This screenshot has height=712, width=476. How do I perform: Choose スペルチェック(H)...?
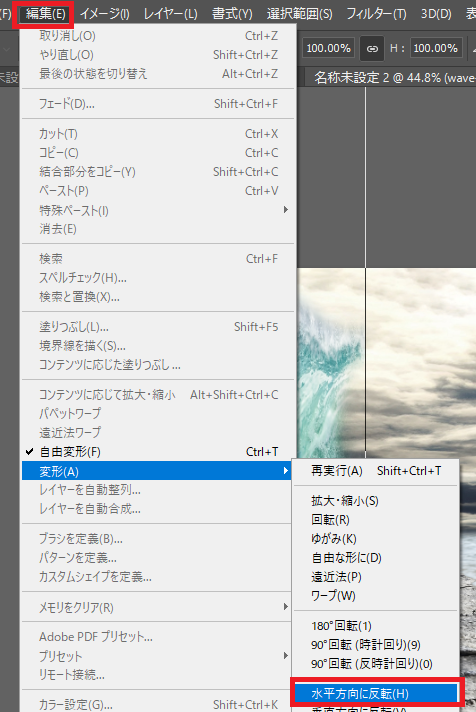click(159, 278)
